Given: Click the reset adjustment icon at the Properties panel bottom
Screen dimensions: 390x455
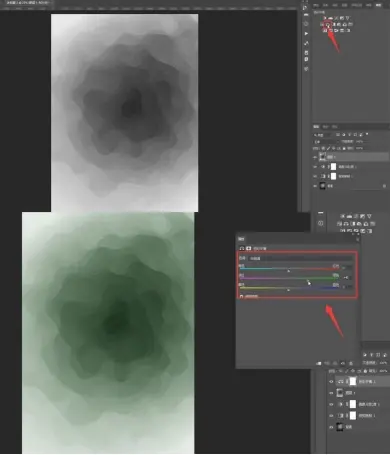Looking at the screenshot, I should pos(335,363).
